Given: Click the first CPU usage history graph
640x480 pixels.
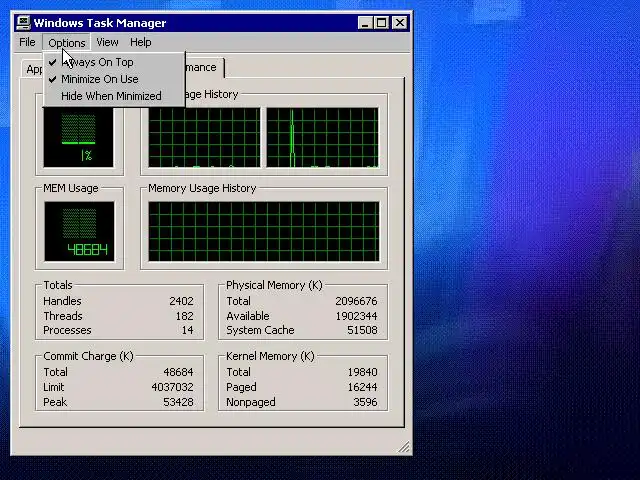Looking at the screenshot, I should (x=204, y=138).
